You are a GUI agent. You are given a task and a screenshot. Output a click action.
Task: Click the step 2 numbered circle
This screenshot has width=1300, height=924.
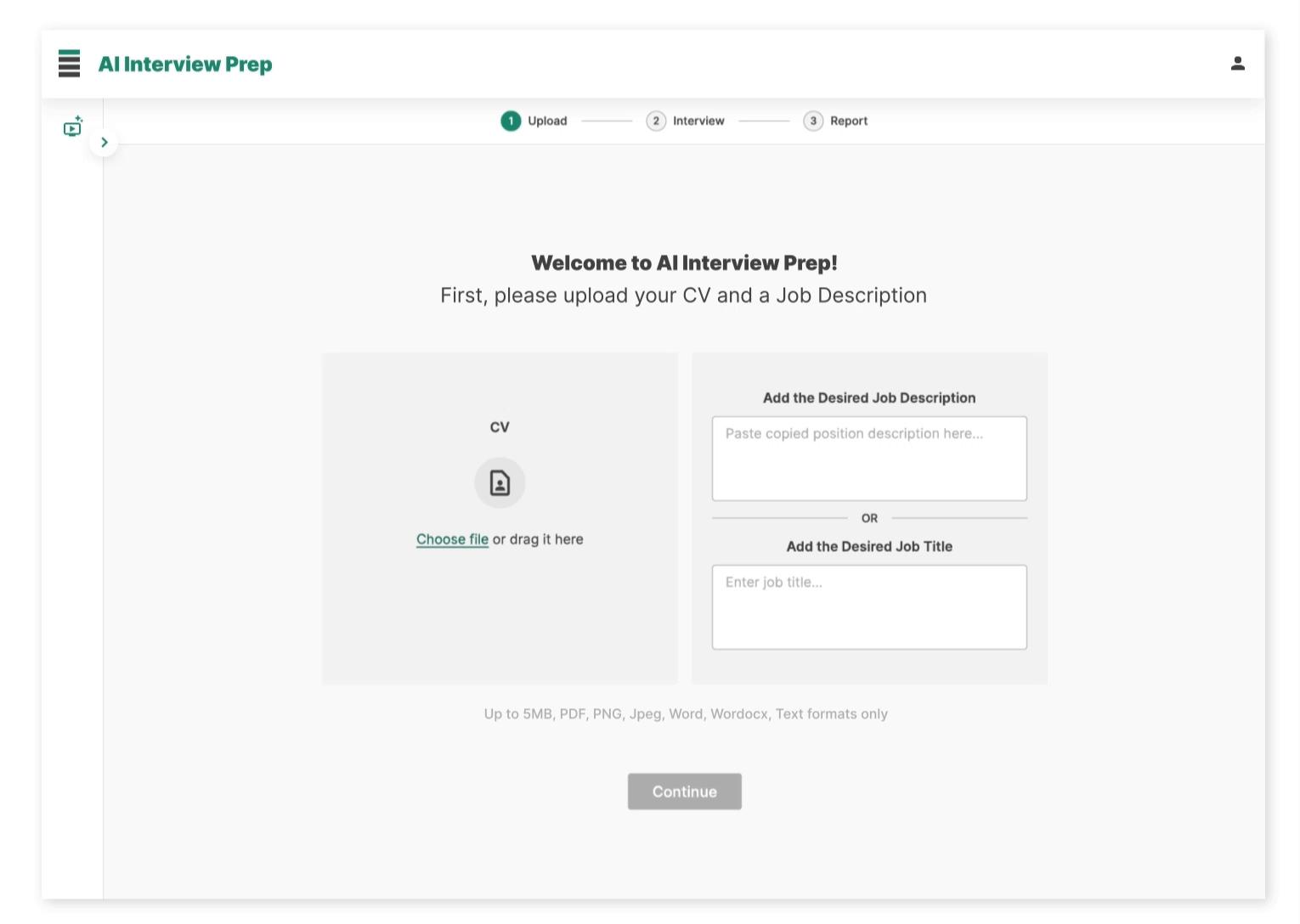[x=656, y=121]
